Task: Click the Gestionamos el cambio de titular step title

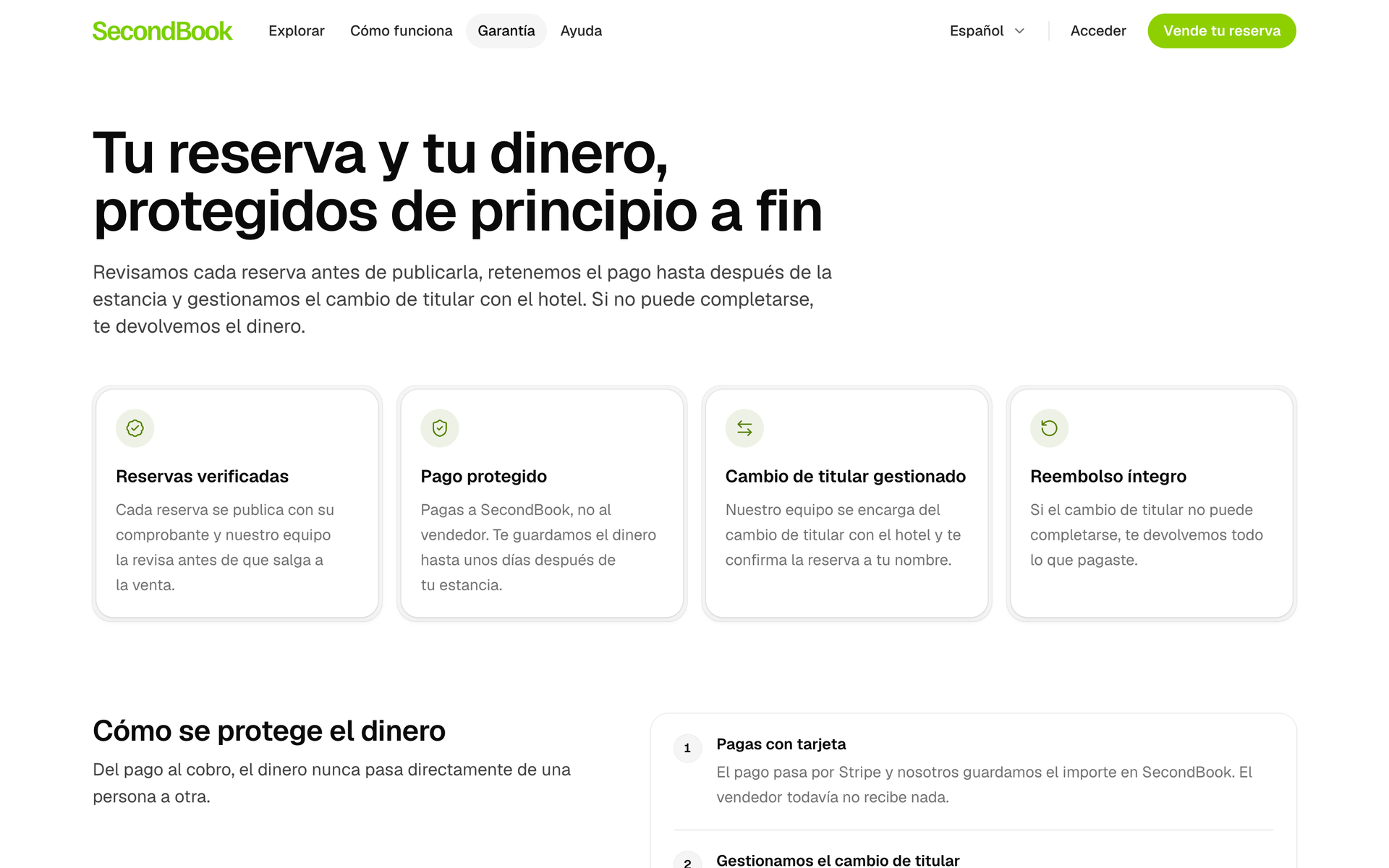Action: [838, 860]
